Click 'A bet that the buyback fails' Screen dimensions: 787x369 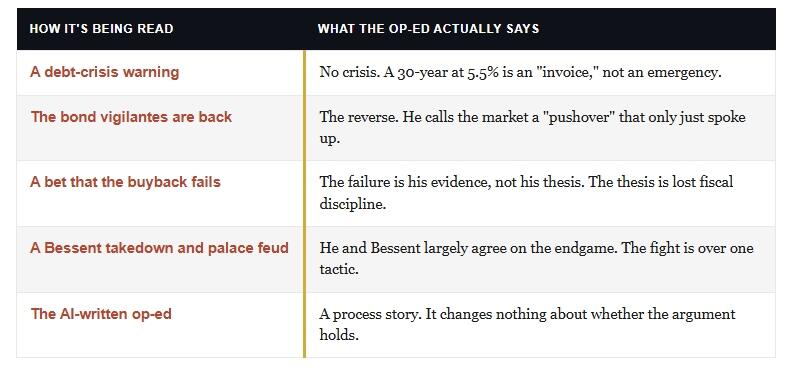click(x=125, y=182)
